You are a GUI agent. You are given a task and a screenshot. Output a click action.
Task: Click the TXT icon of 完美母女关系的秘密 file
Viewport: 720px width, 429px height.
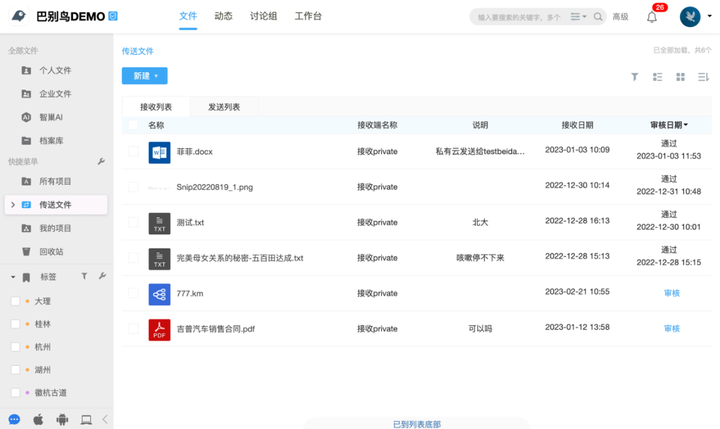tap(159, 259)
